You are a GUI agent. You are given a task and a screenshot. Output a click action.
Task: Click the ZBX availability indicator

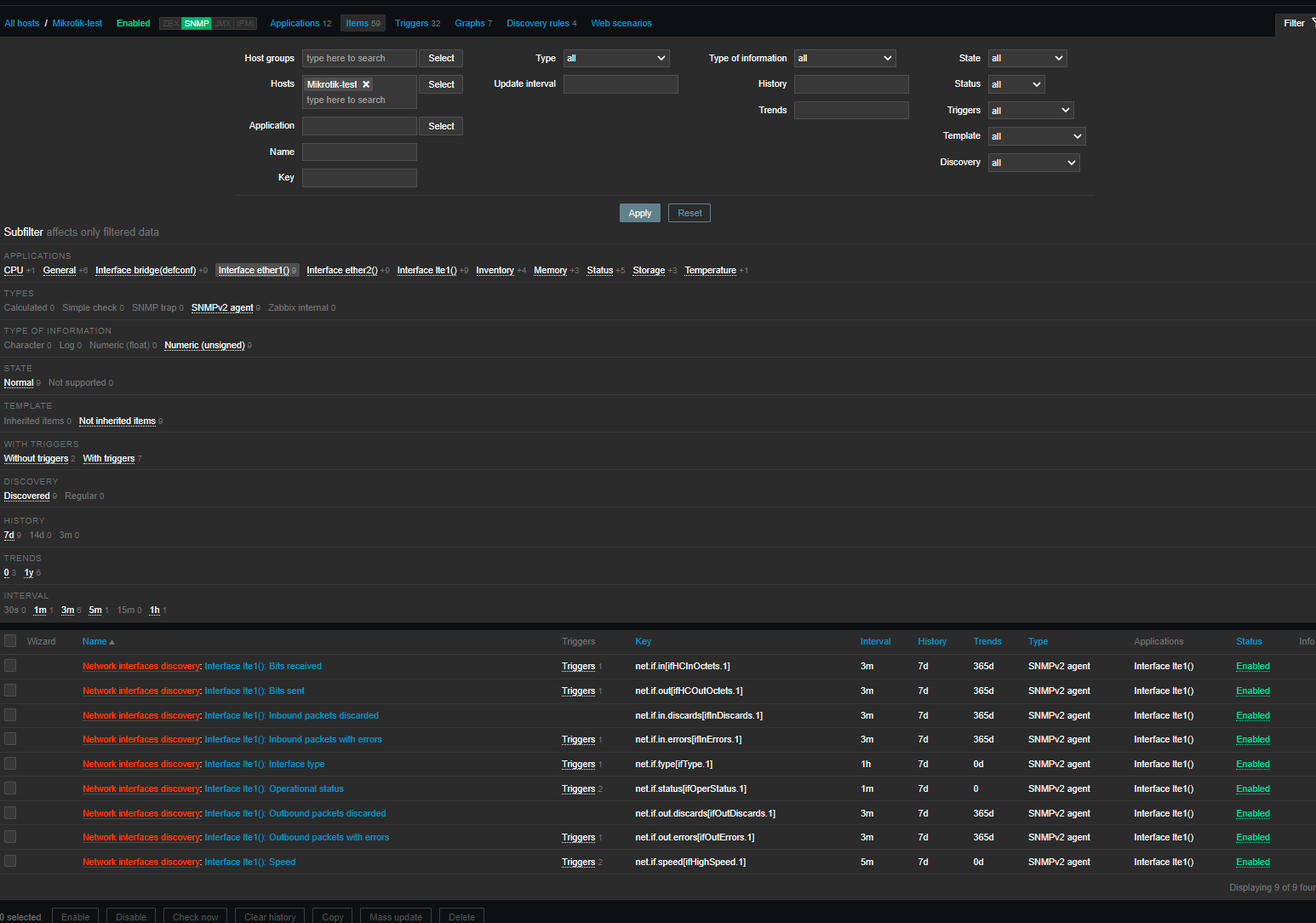click(170, 23)
